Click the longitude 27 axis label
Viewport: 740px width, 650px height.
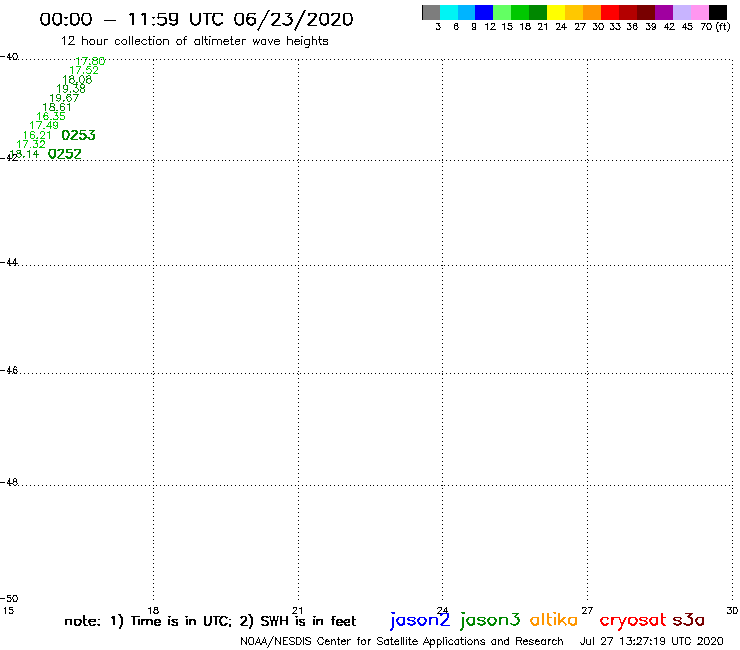[x=587, y=610]
